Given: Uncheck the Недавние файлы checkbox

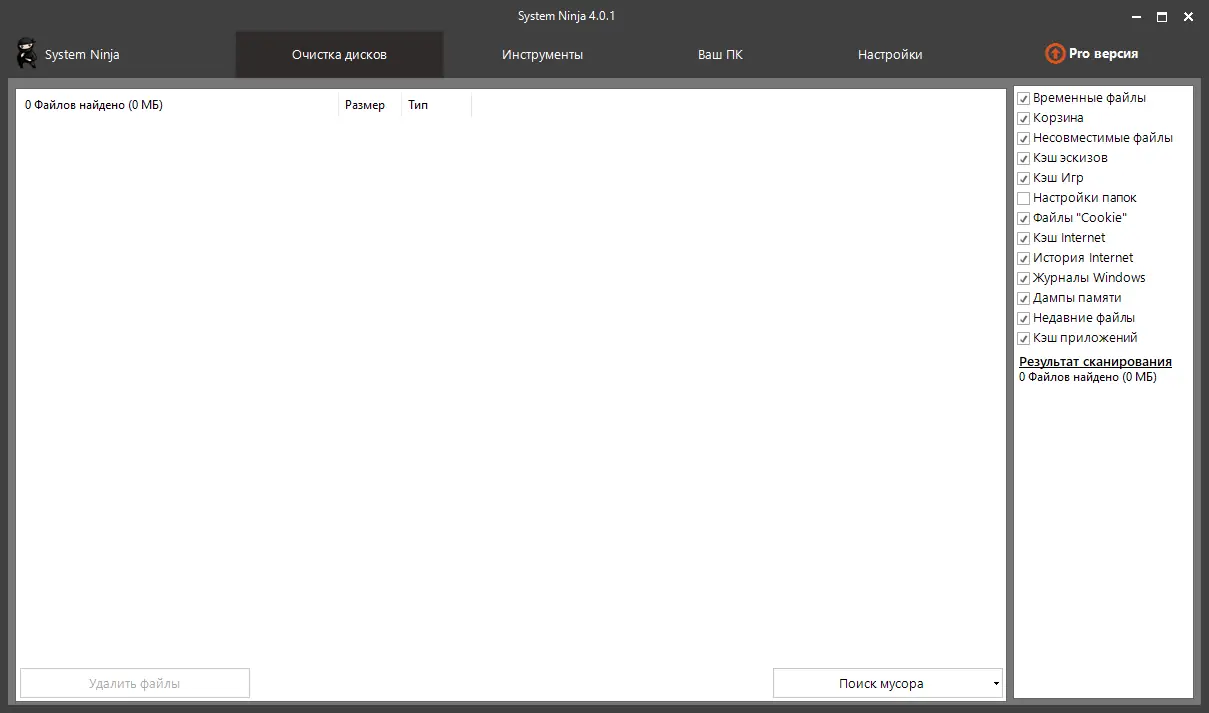Looking at the screenshot, I should (x=1024, y=318).
